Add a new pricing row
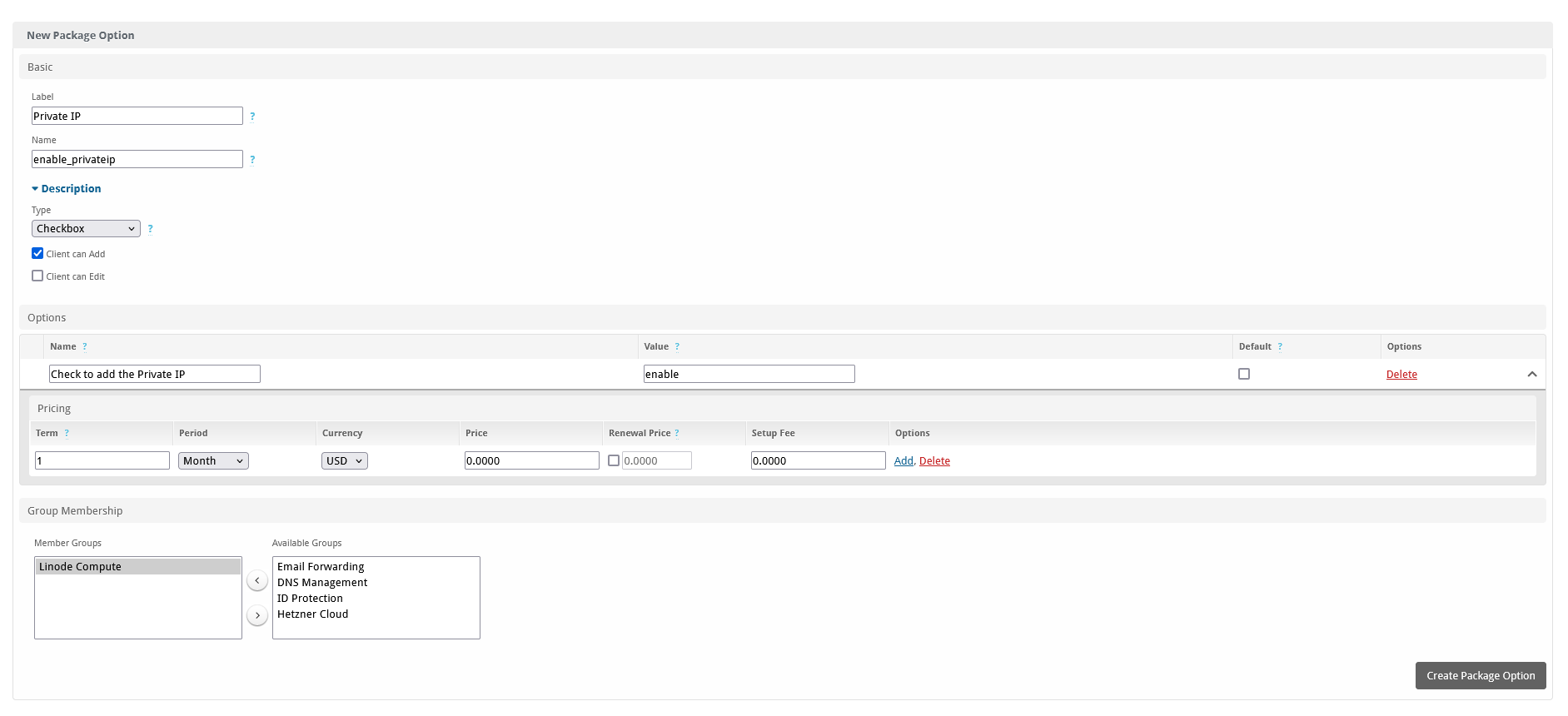The height and width of the screenshot is (716, 1568). (903, 461)
